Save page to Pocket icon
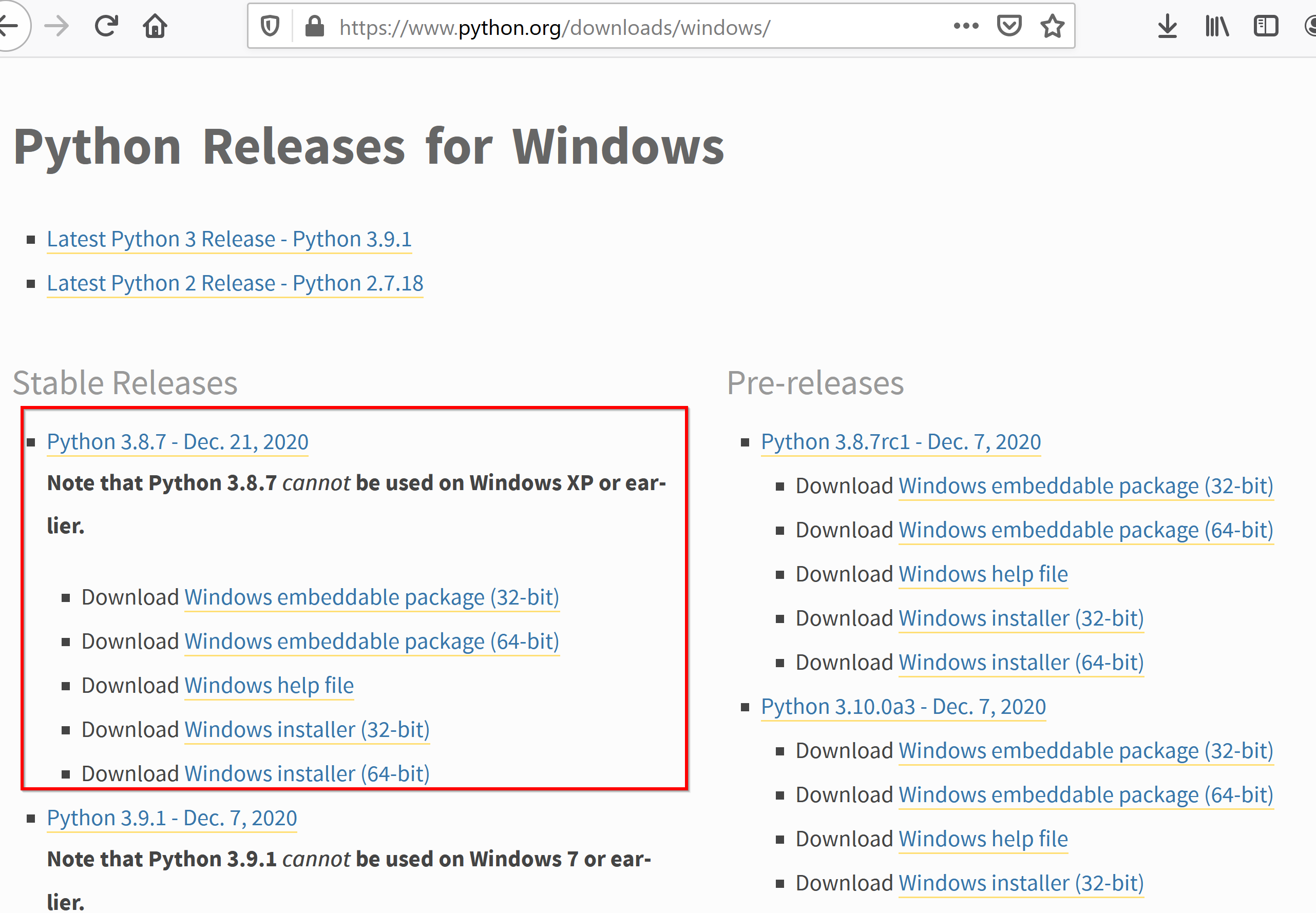This screenshot has width=1316, height=913. pyautogui.click(x=1009, y=26)
